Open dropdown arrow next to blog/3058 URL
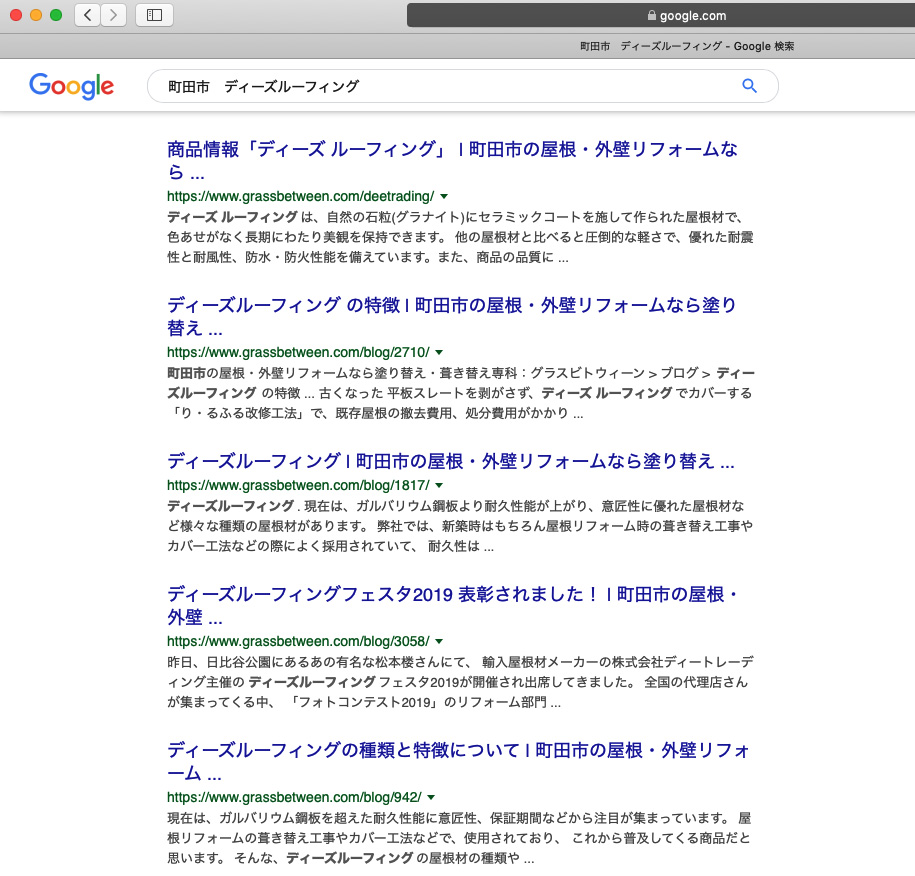 439,641
